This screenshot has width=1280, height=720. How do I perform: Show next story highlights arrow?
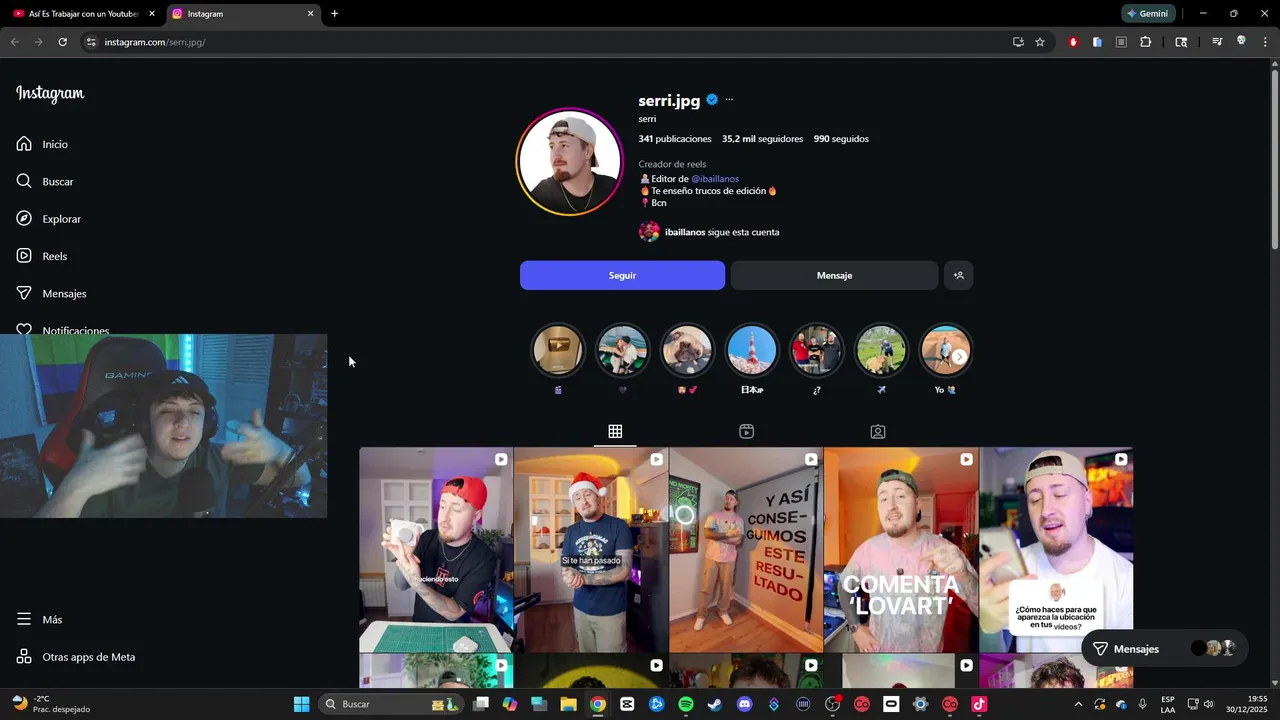click(959, 356)
